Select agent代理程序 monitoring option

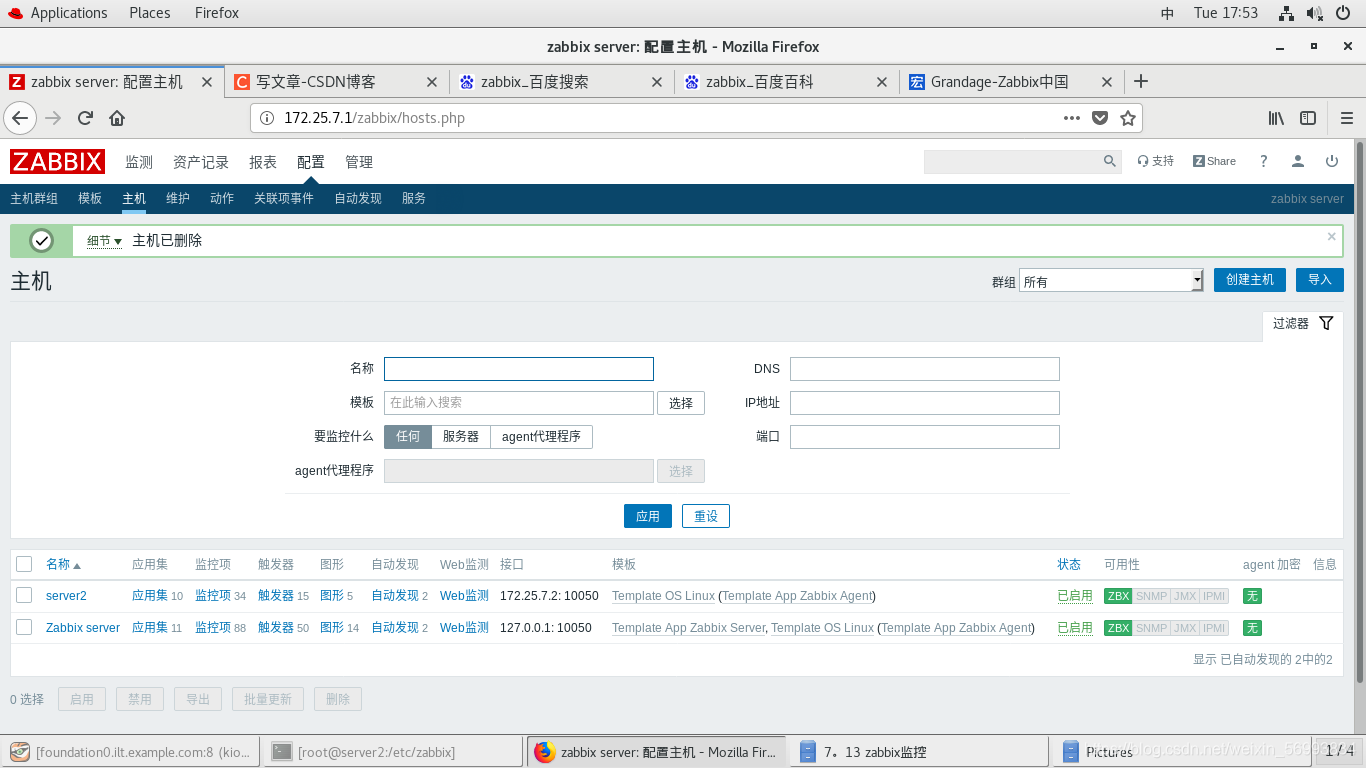point(541,437)
